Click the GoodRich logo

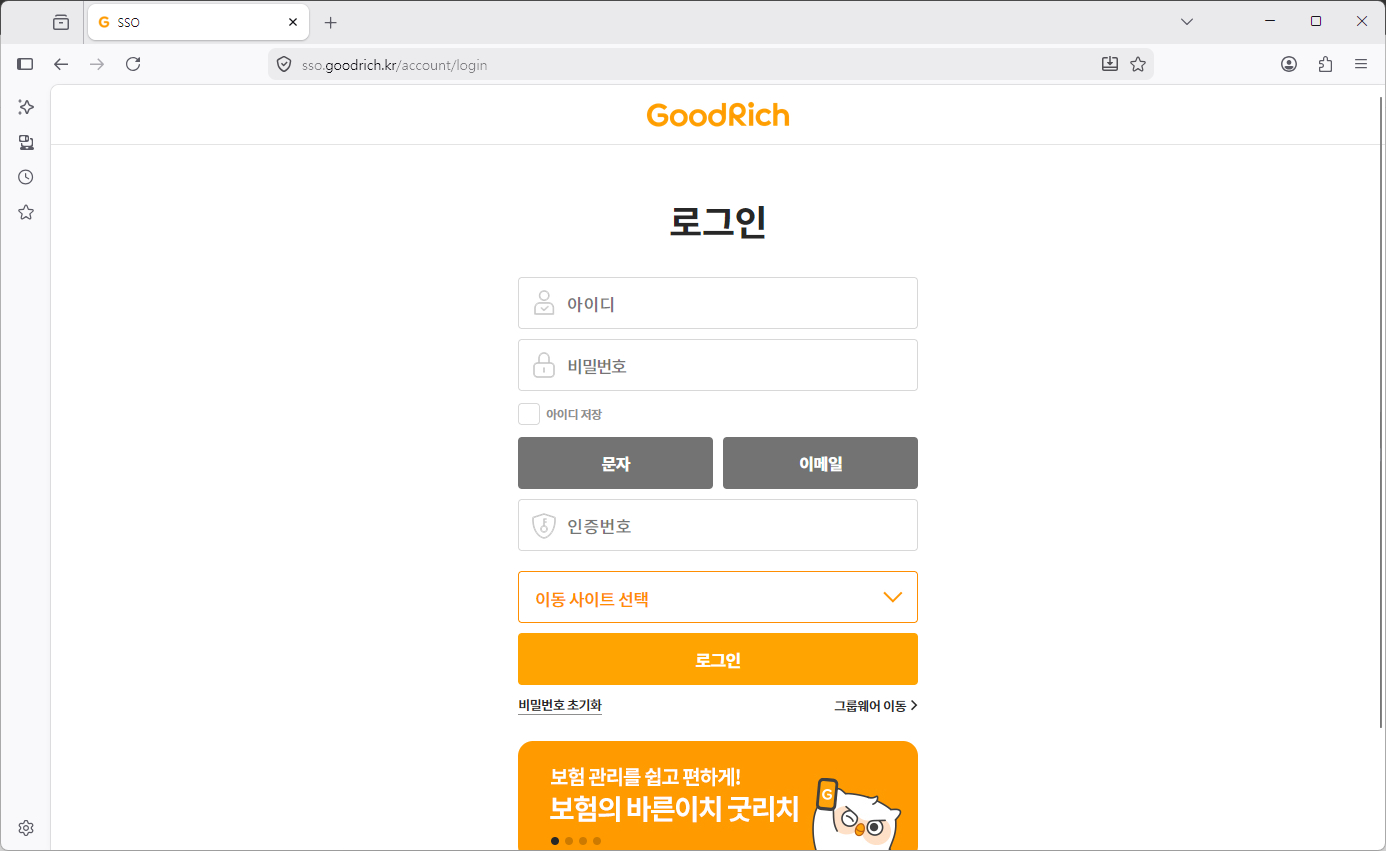point(718,115)
